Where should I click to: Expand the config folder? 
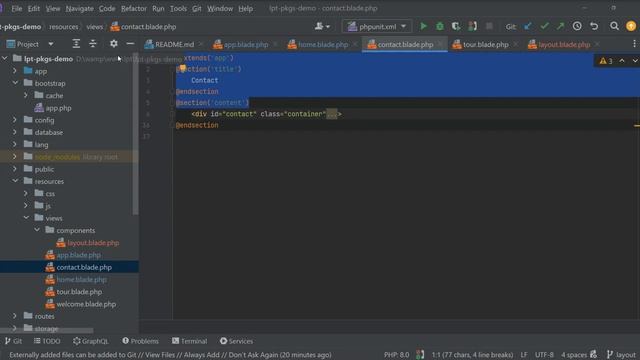click(x=15, y=120)
